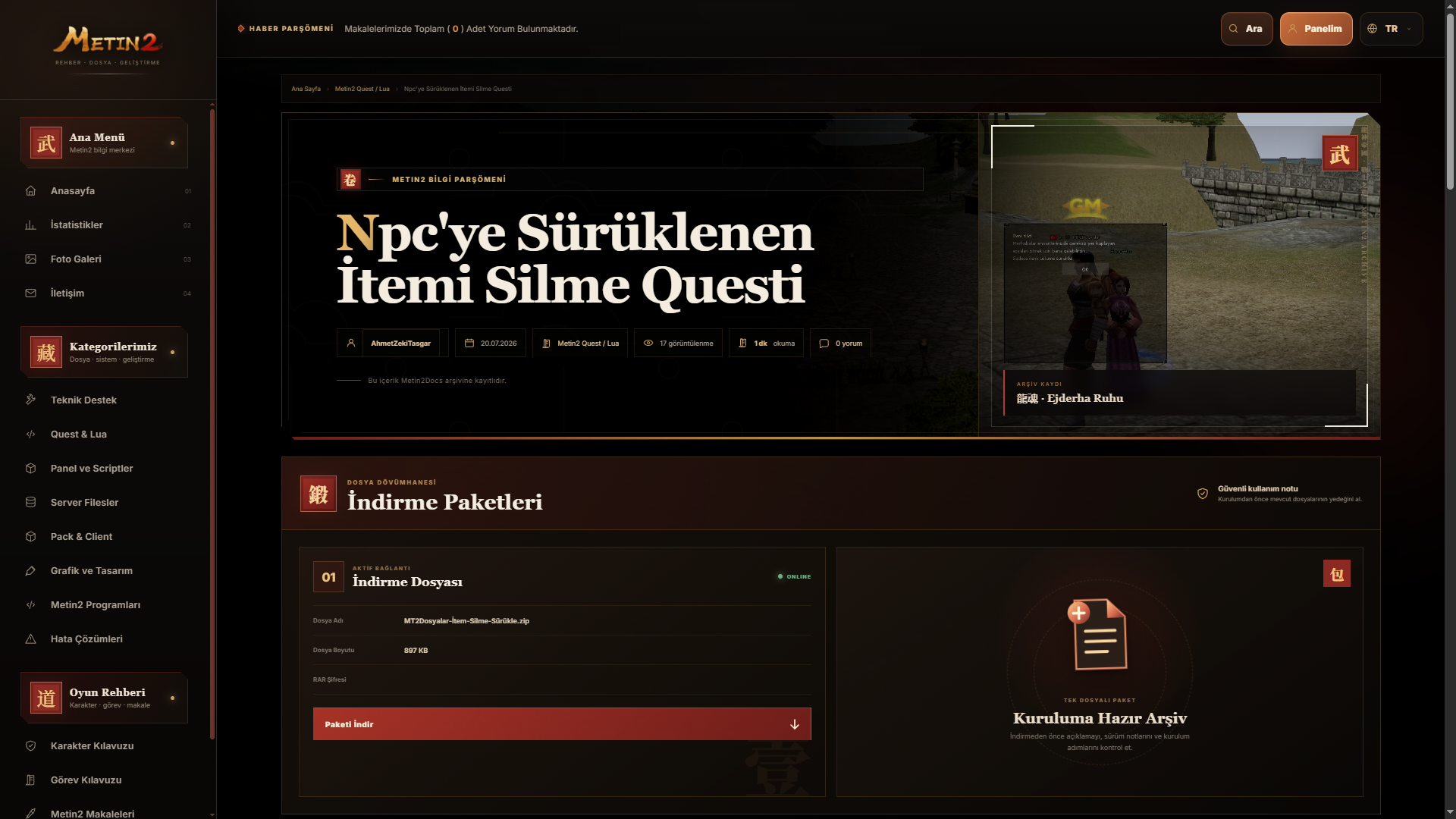Click the İstatistikler bar chart icon

pos(30,225)
